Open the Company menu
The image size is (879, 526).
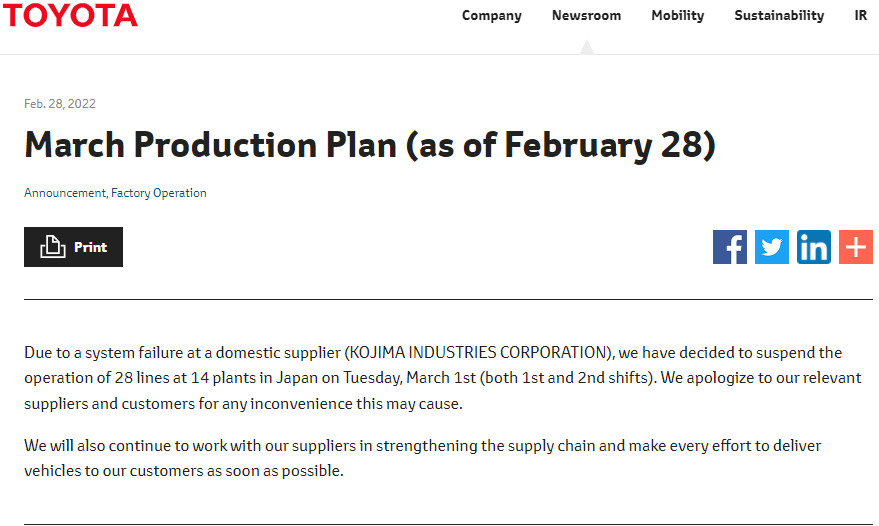pos(492,15)
